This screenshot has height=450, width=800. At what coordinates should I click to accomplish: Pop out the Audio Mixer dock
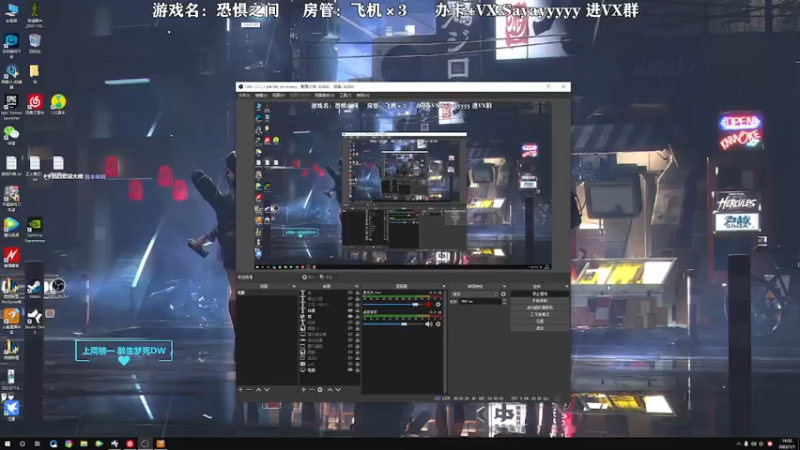tap(444, 286)
